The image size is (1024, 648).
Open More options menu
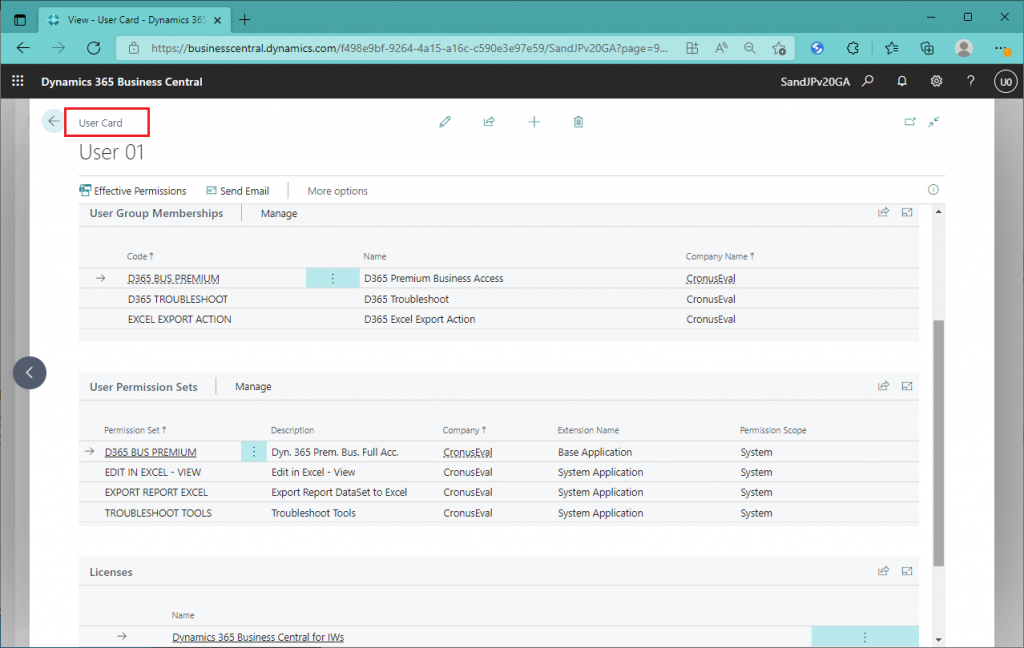tap(338, 191)
